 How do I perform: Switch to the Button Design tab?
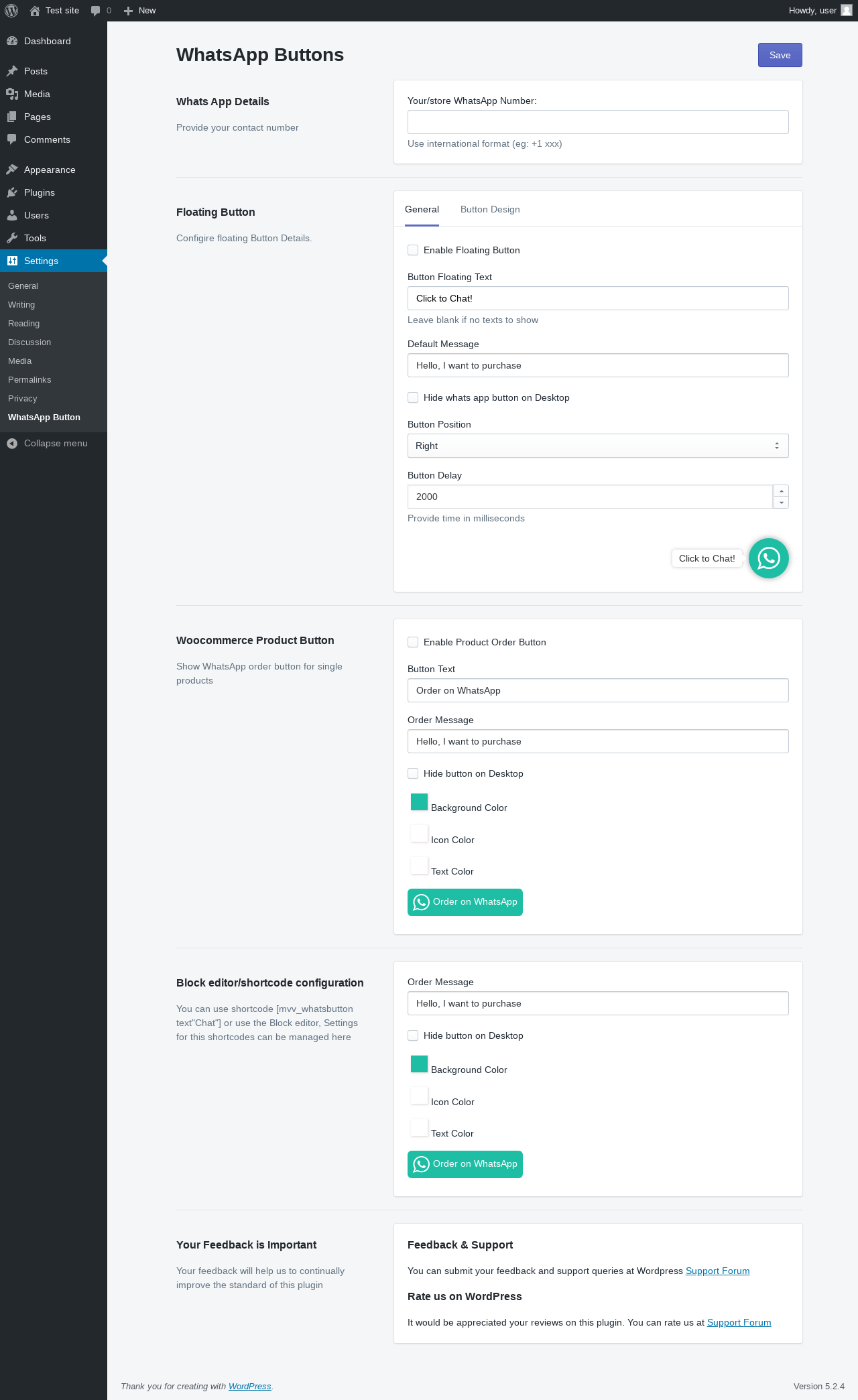[x=490, y=209]
